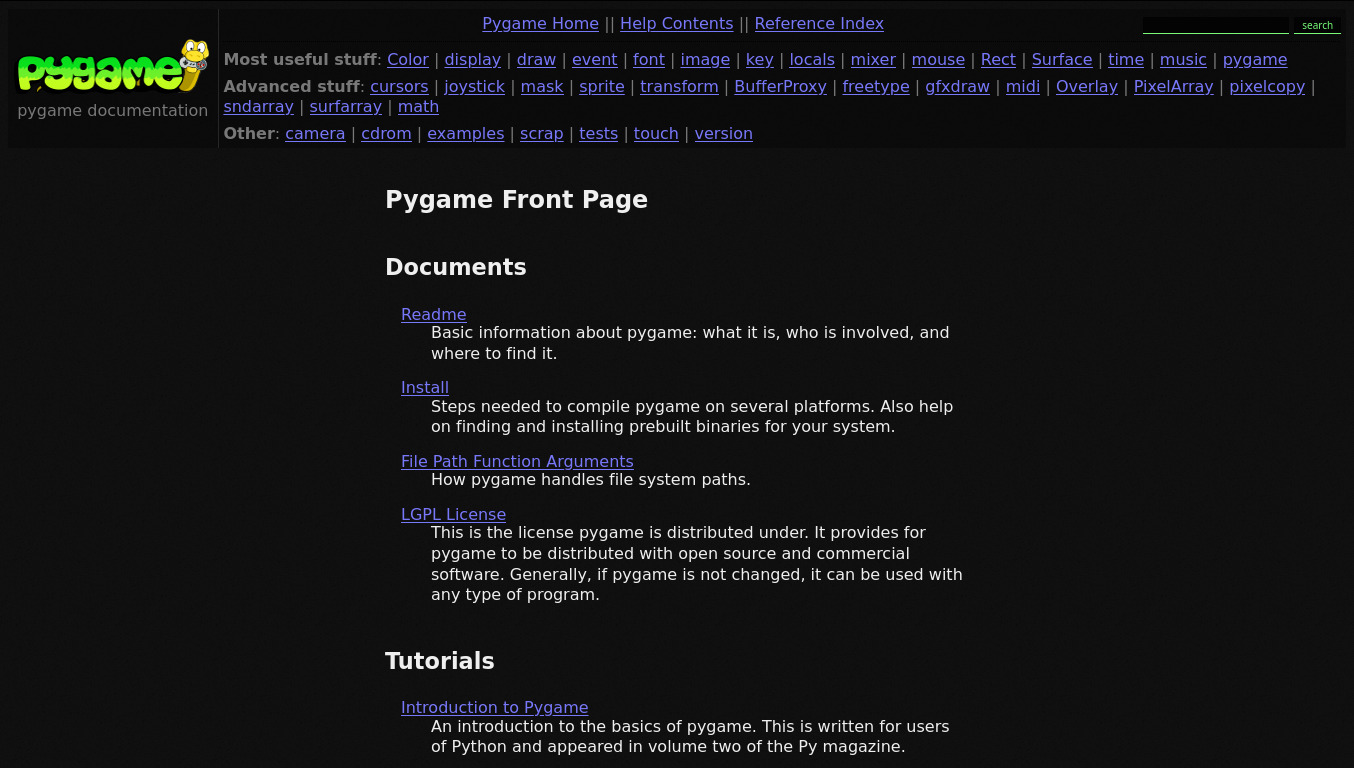Open the mask module link
Viewport: 1354px width, 768px height.
[x=542, y=87]
